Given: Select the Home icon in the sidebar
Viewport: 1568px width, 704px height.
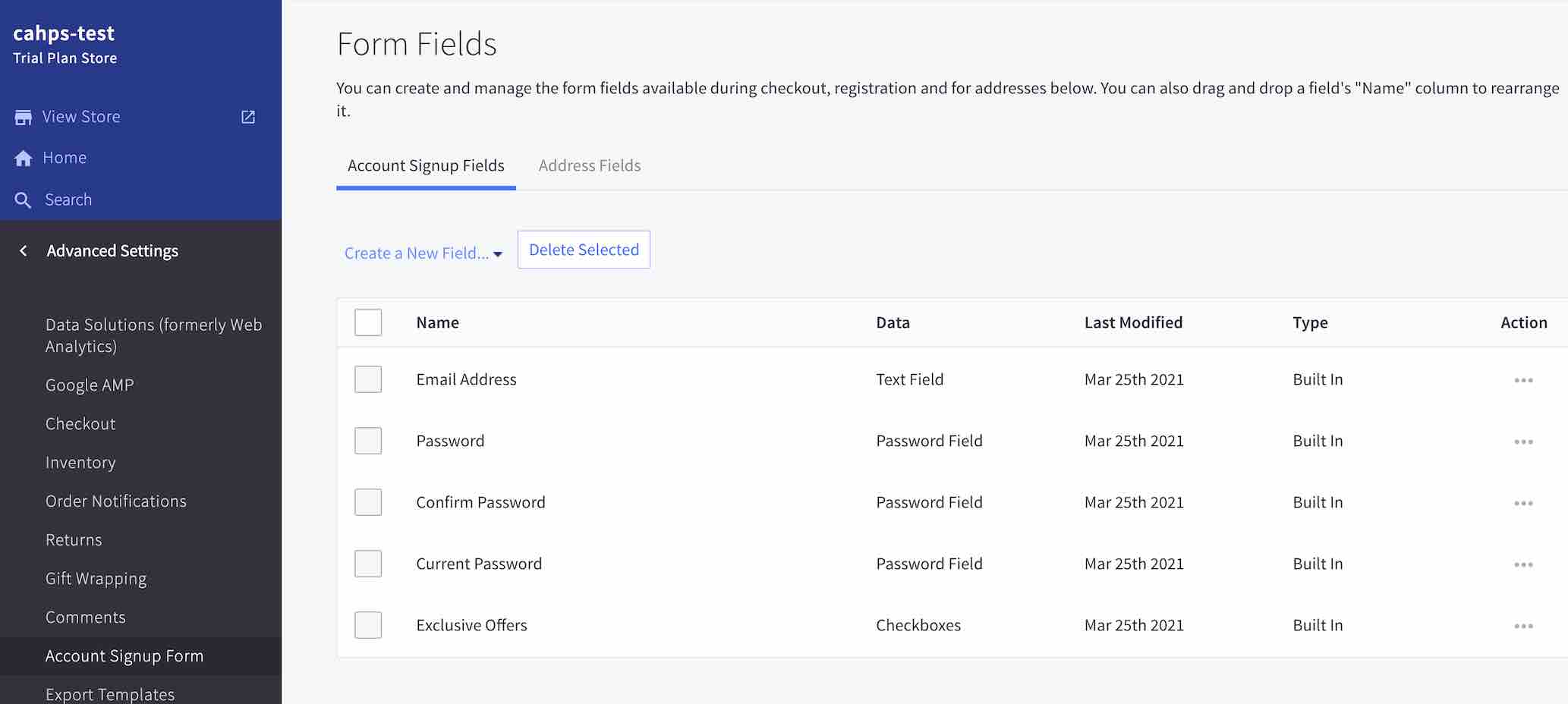Looking at the screenshot, I should point(23,157).
